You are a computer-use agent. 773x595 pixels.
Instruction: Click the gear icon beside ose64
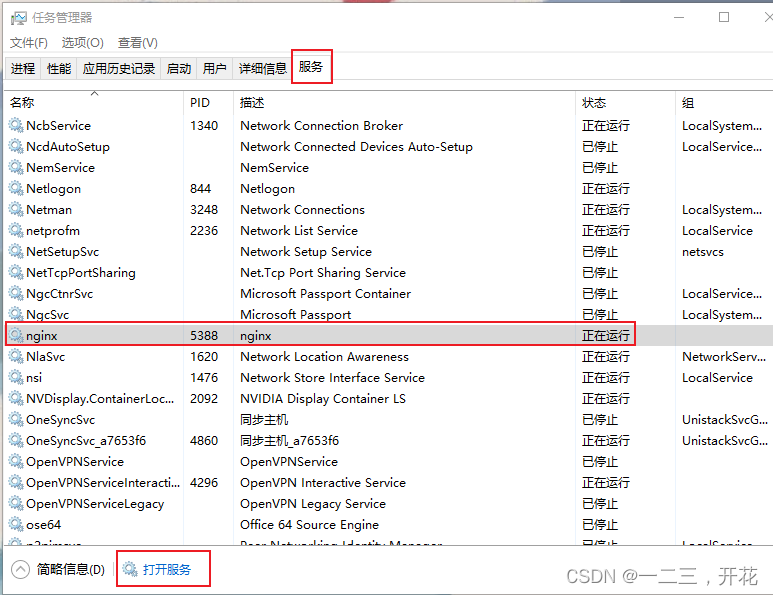click(16, 525)
